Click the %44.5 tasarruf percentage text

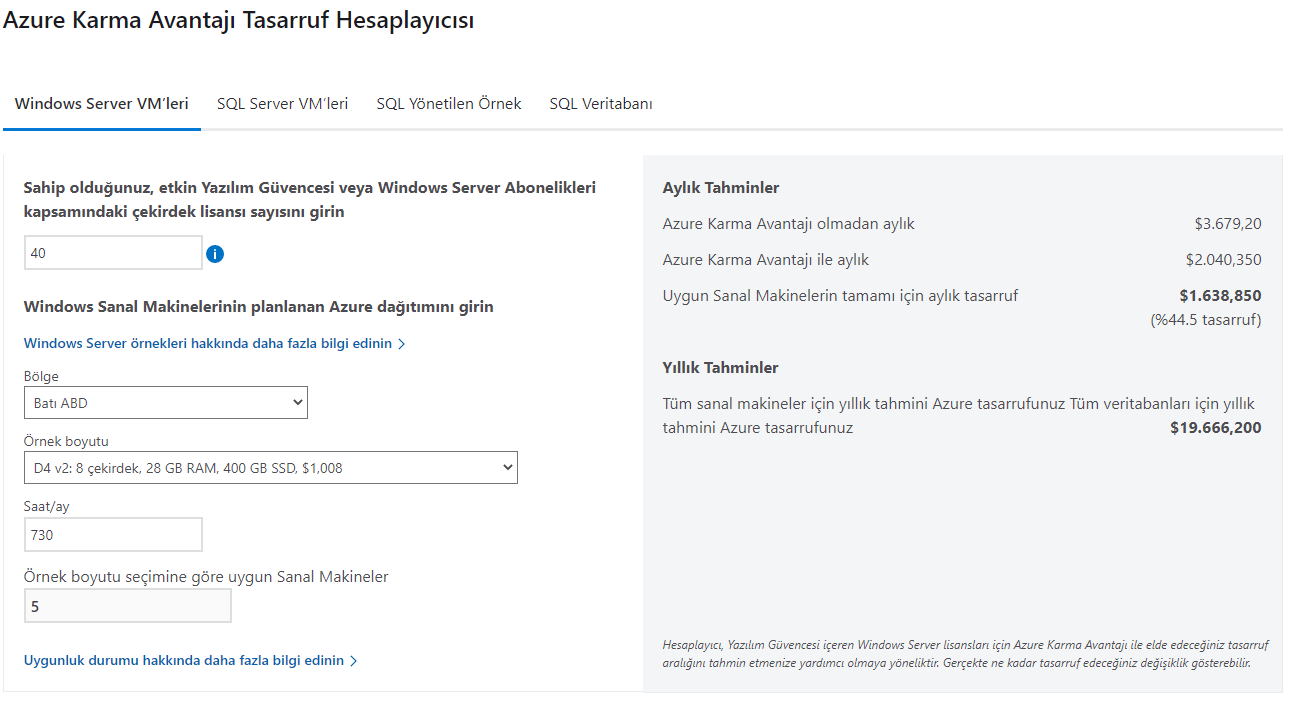pyautogui.click(x=1206, y=320)
